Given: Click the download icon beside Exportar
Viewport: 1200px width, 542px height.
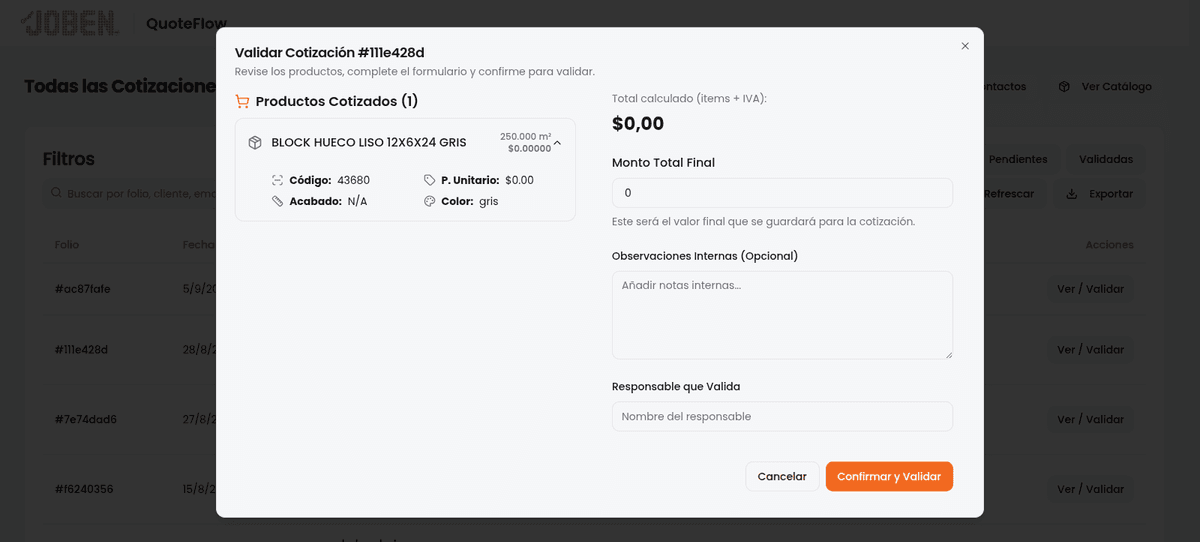Looking at the screenshot, I should 1072,194.
